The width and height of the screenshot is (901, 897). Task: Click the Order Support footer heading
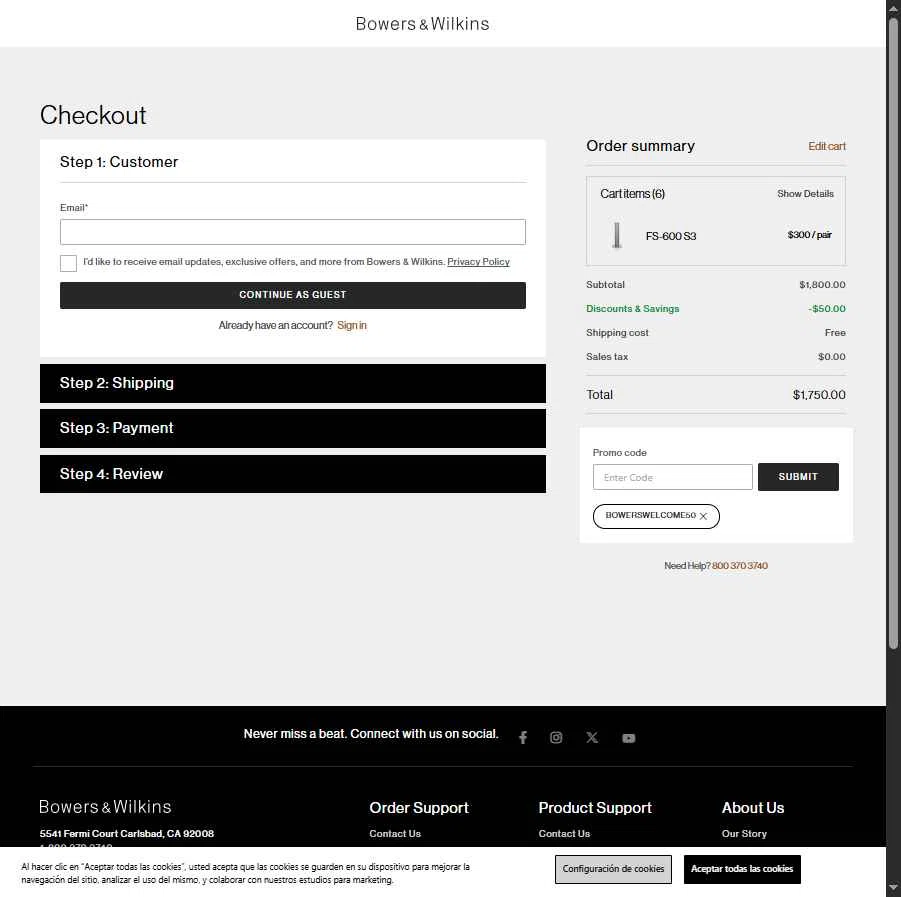click(x=419, y=808)
